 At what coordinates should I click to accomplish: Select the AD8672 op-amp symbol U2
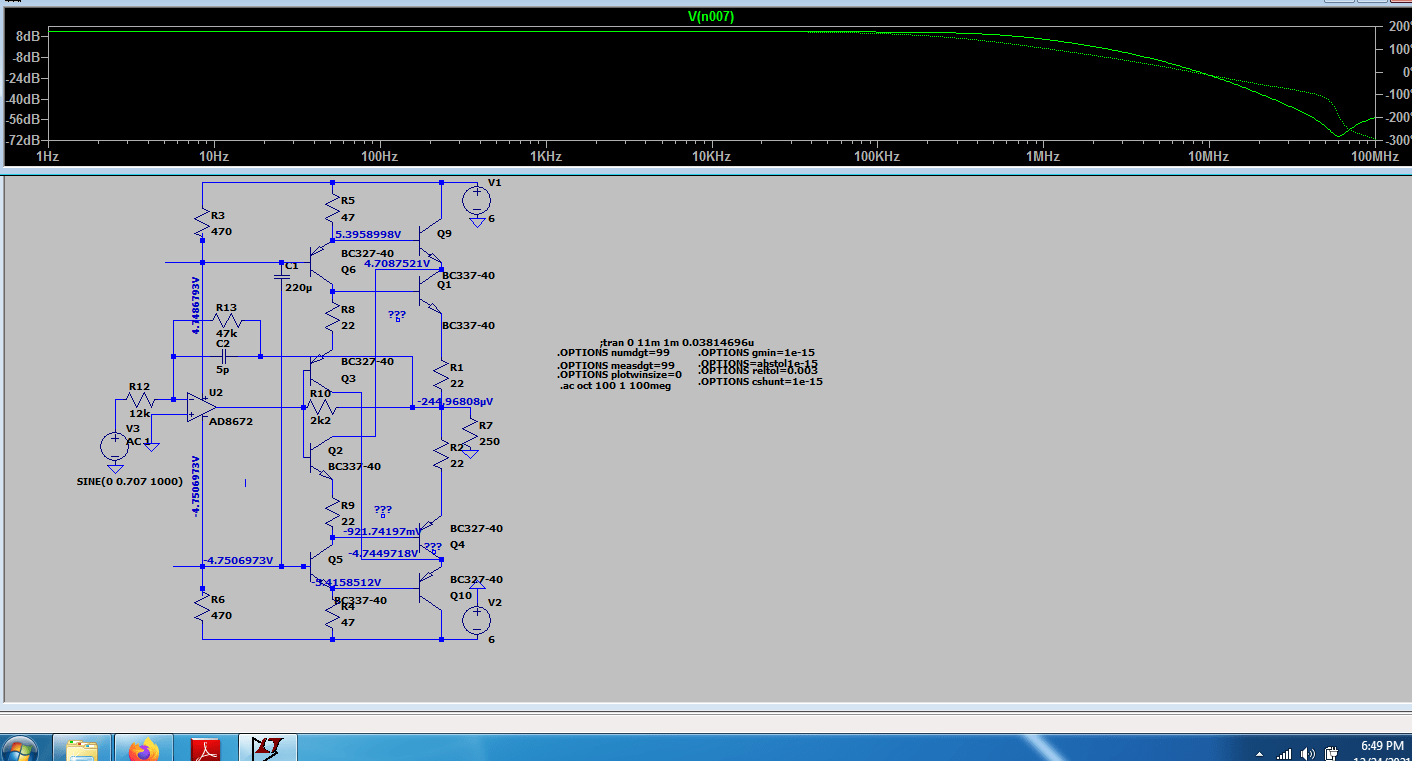pyautogui.click(x=203, y=406)
